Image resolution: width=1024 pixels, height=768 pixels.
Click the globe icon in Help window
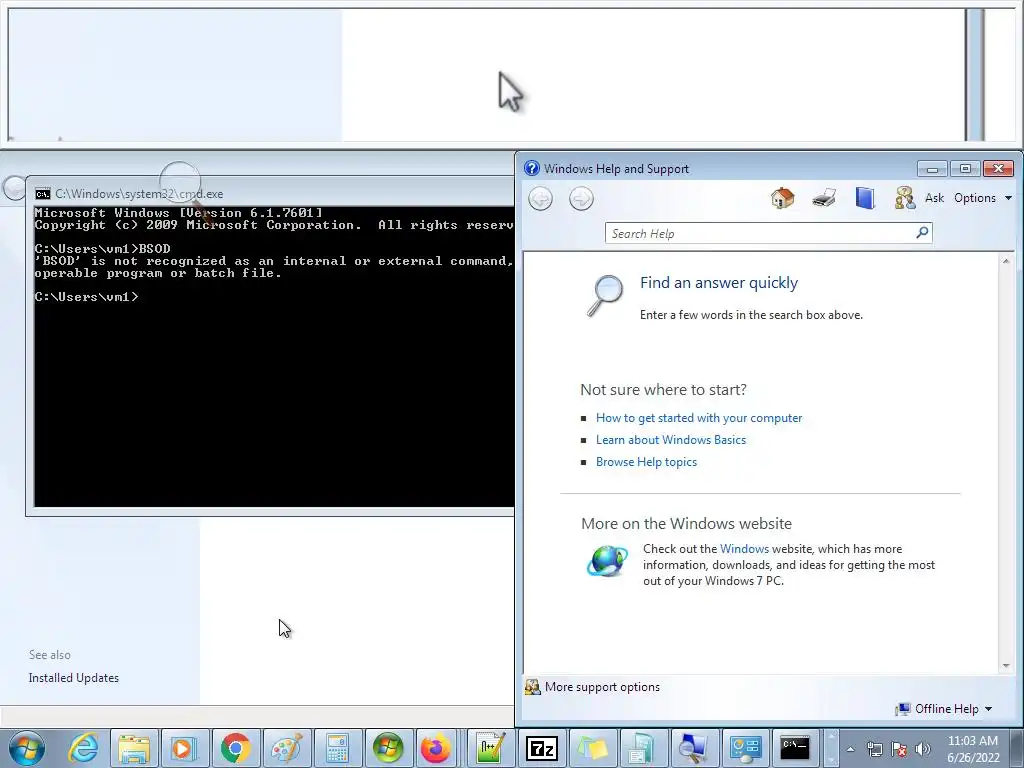pyautogui.click(x=607, y=561)
